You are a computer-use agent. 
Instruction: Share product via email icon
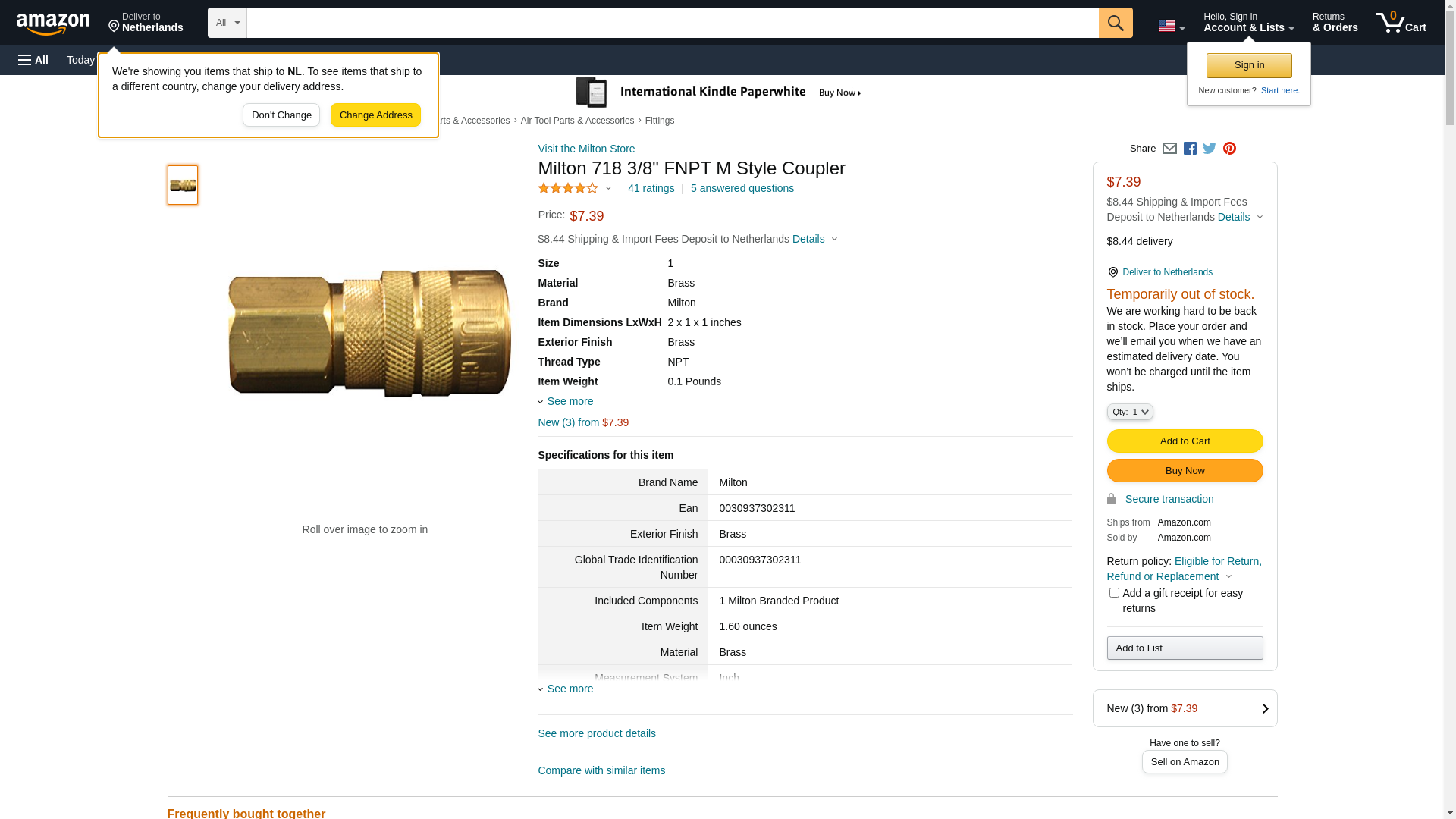tap(1169, 149)
